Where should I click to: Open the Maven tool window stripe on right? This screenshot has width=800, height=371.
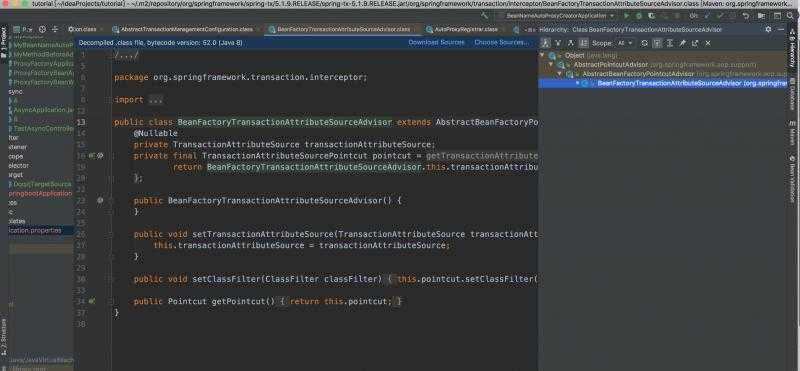tap(793, 133)
